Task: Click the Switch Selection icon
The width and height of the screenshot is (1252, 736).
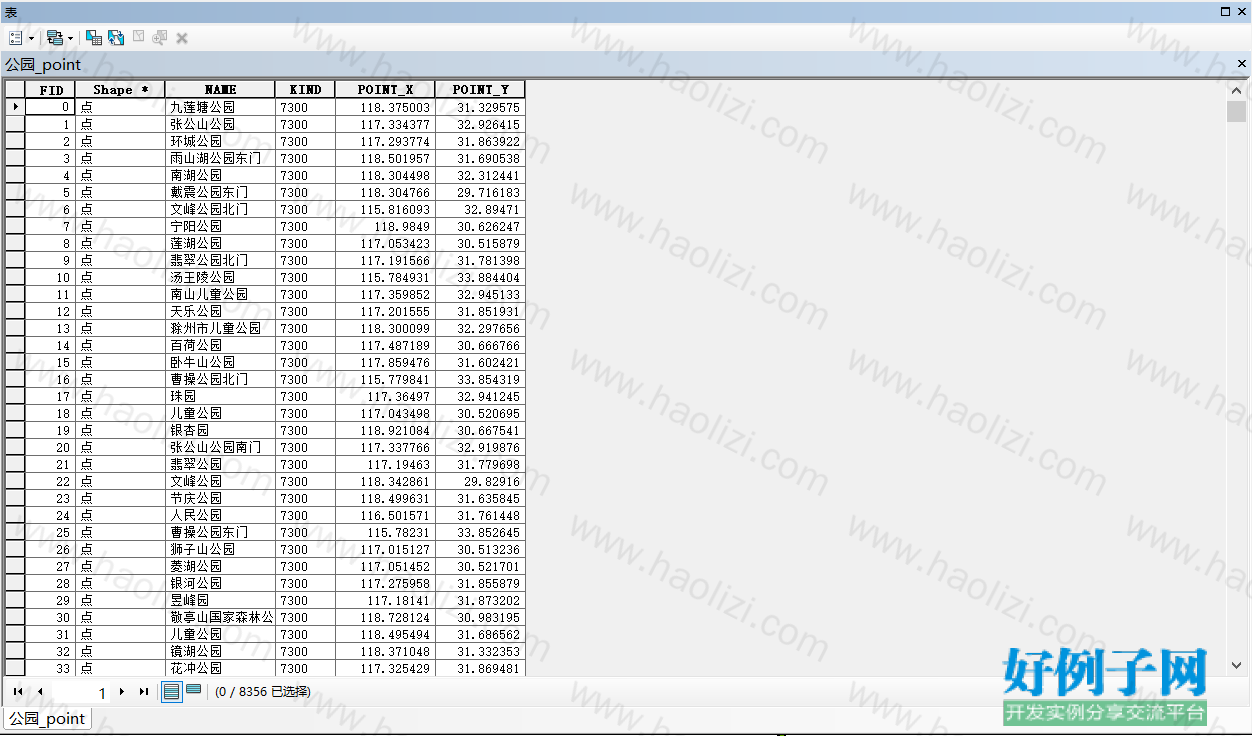Action: [116, 38]
